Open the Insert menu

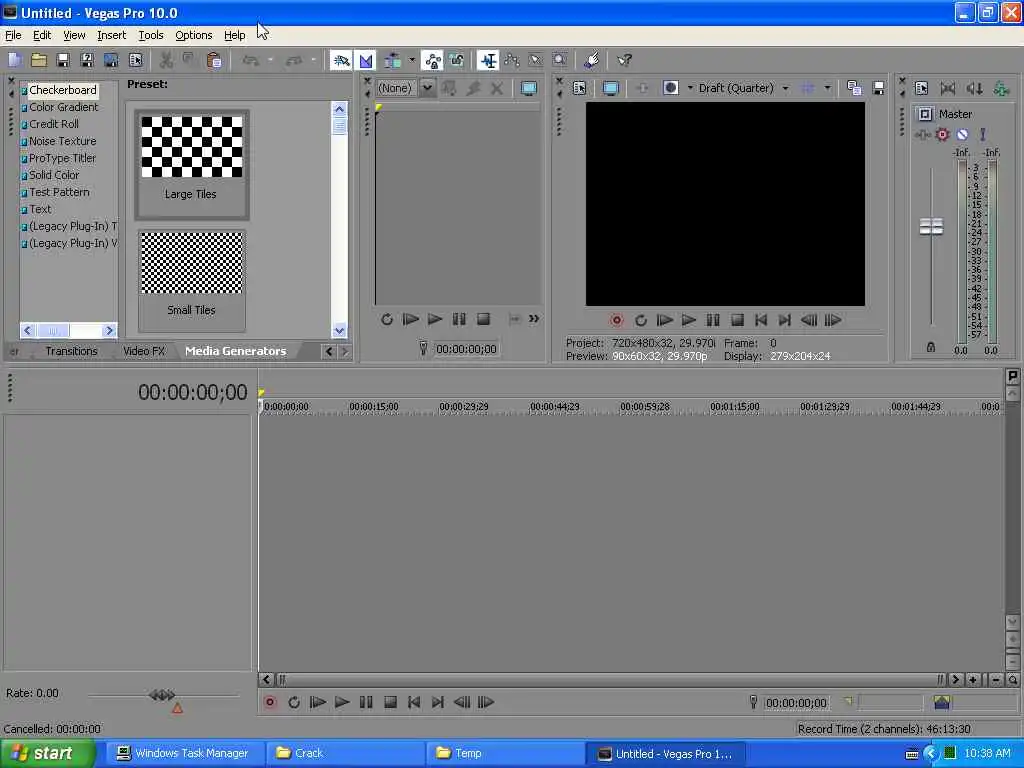click(112, 35)
